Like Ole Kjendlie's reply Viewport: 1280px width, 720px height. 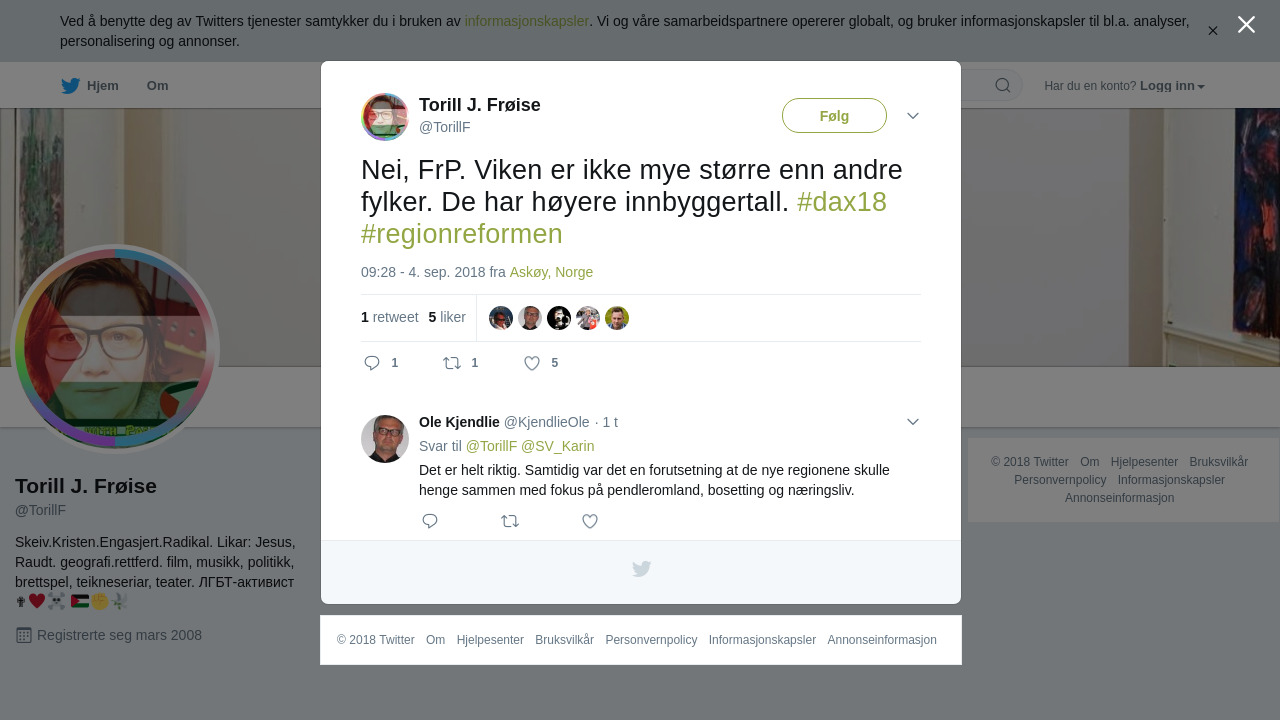[590, 521]
